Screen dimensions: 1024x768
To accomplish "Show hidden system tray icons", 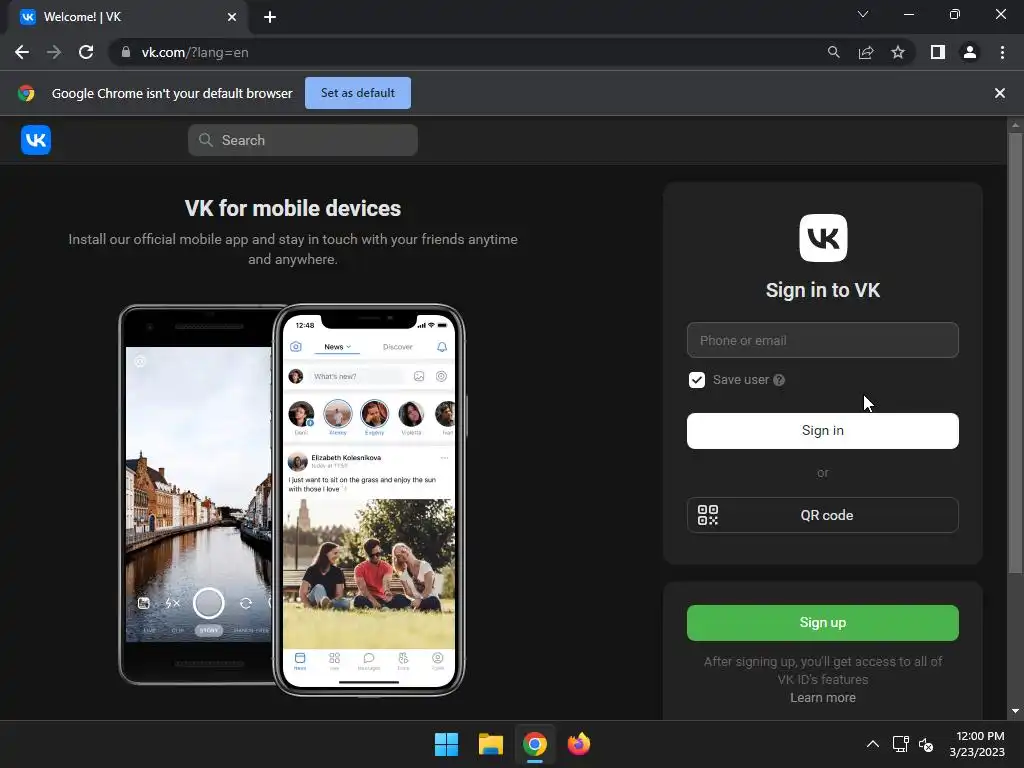I will 872,744.
